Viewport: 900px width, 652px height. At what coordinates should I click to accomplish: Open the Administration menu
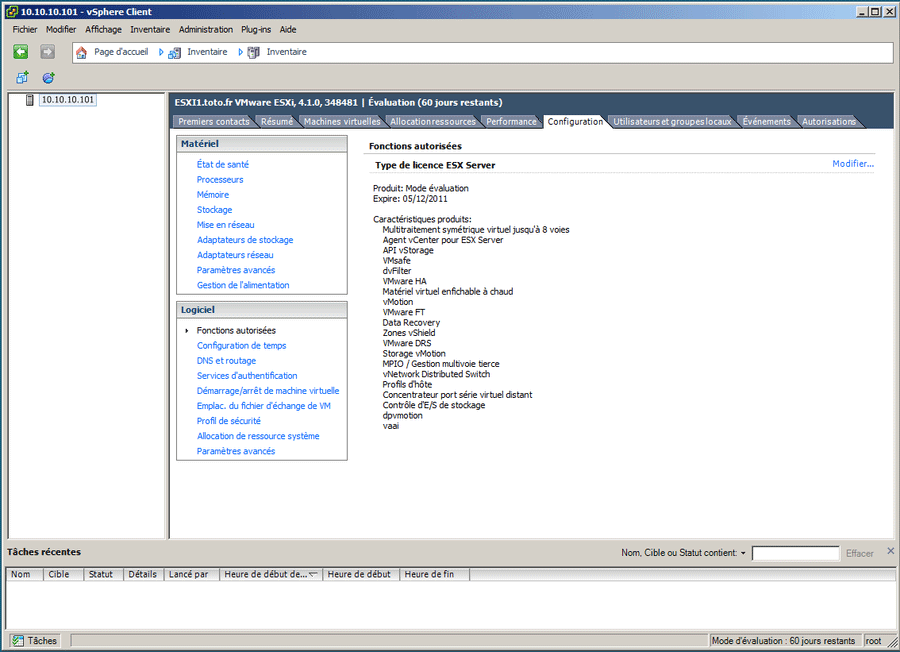[205, 29]
